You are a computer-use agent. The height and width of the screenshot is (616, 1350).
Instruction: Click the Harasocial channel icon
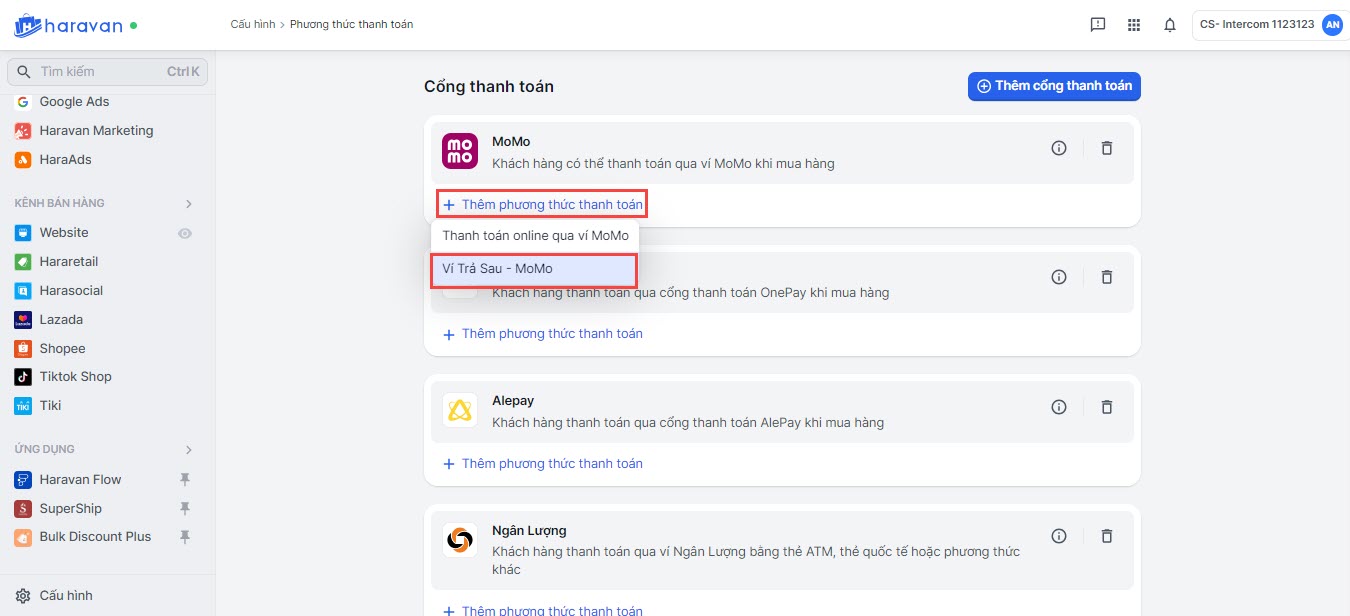(x=23, y=291)
